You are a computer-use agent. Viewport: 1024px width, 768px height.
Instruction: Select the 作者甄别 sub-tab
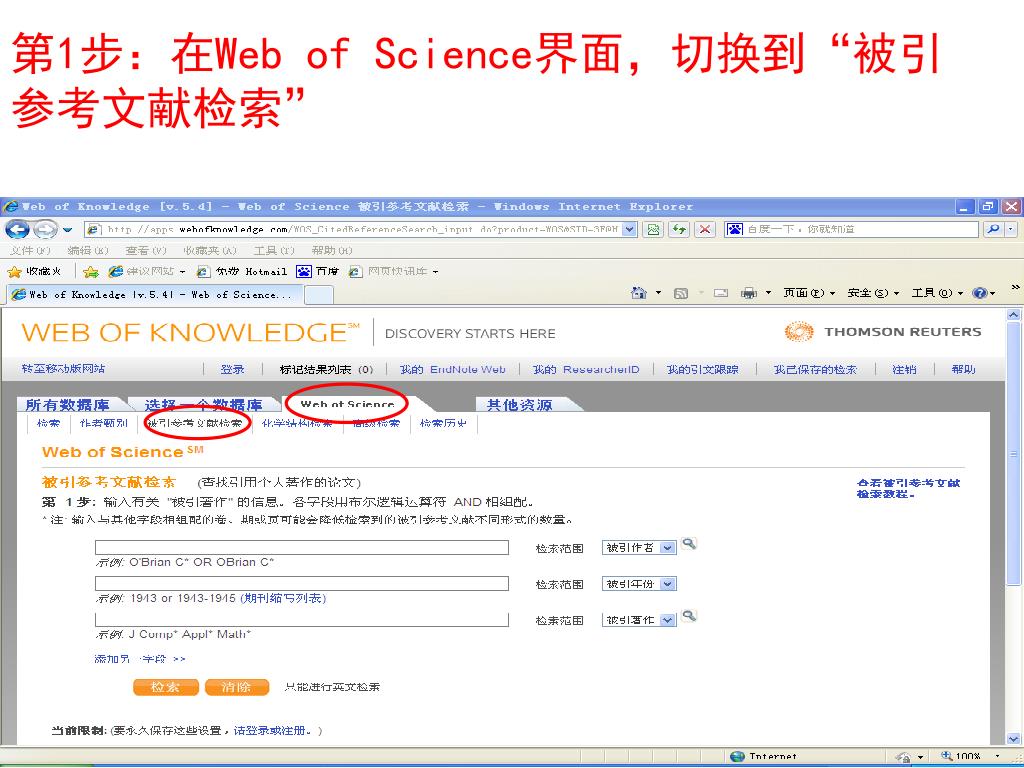(104, 423)
